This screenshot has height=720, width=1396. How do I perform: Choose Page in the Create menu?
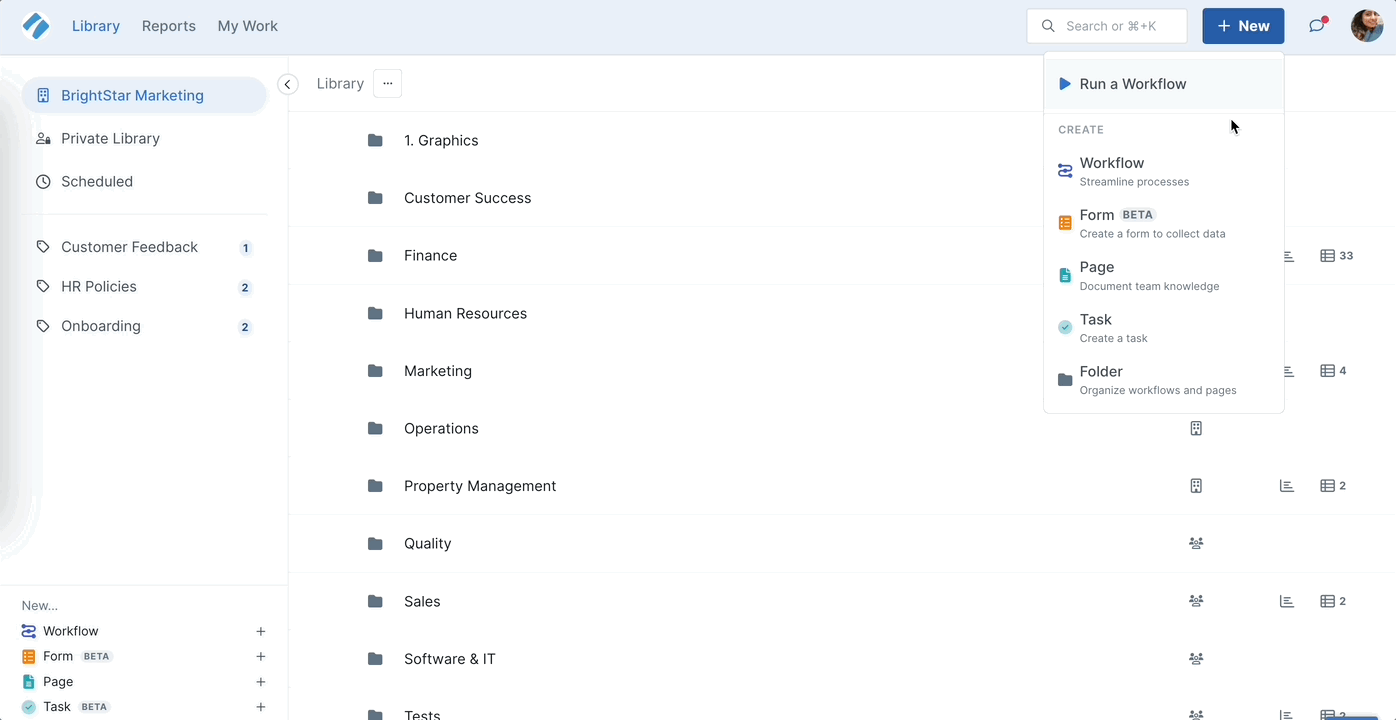point(1164,275)
